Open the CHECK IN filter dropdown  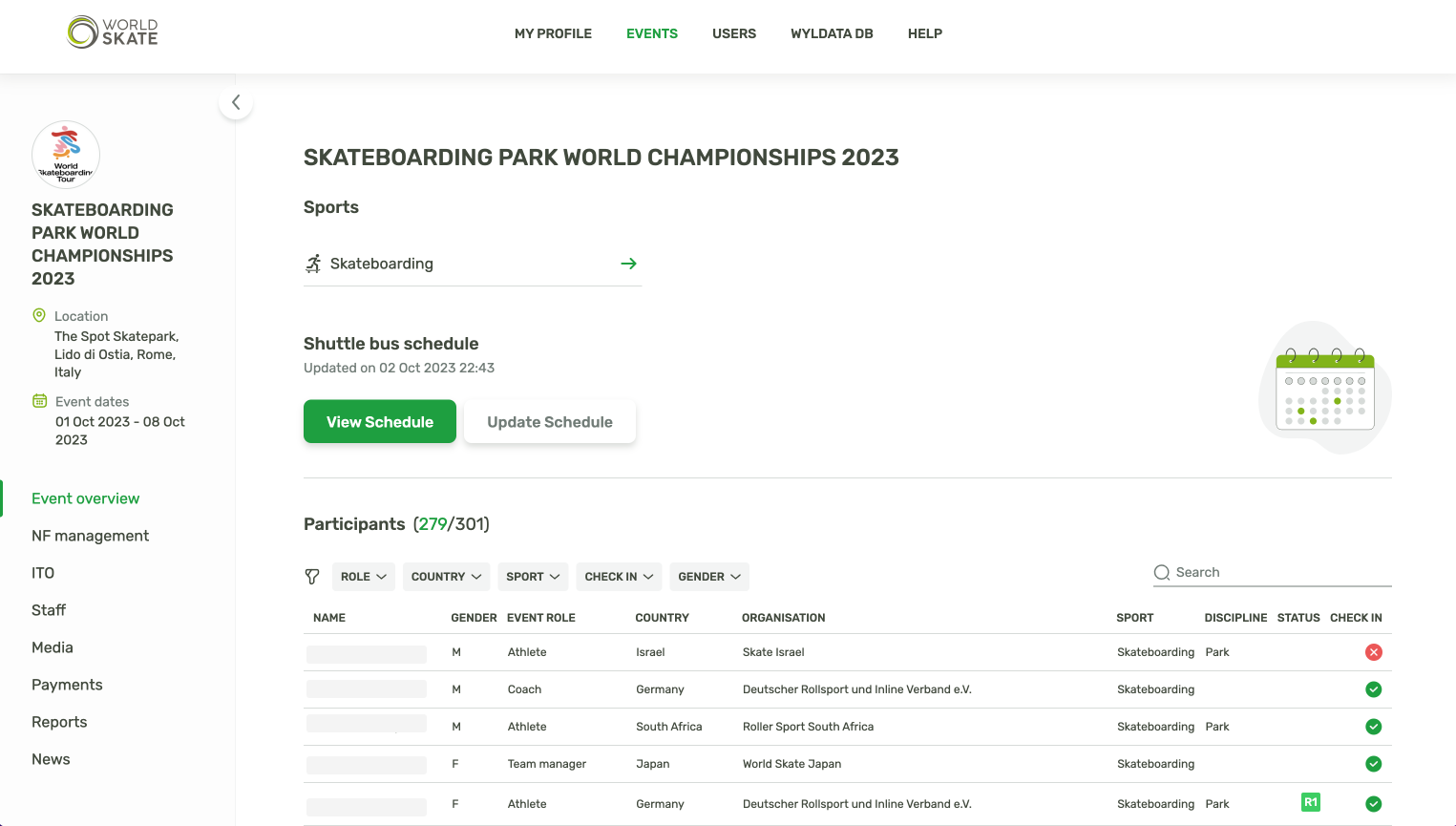tap(619, 577)
